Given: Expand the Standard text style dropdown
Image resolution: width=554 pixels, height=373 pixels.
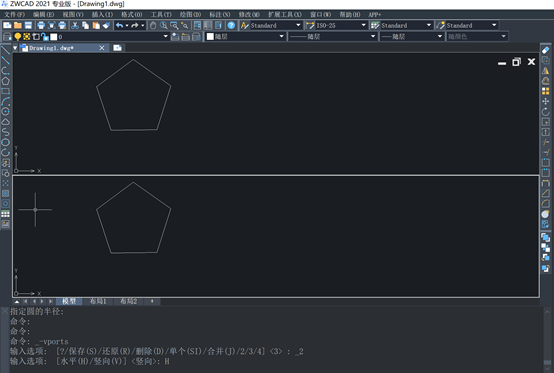Looking at the screenshot, I should pos(298,25).
